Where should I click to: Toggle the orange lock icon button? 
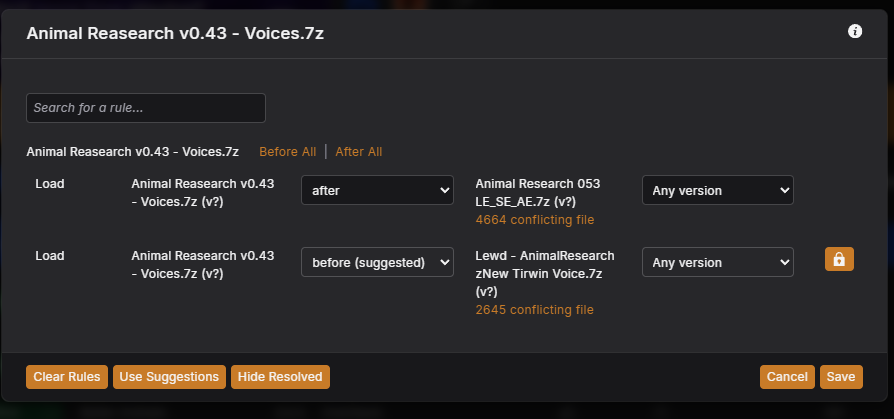click(839, 259)
